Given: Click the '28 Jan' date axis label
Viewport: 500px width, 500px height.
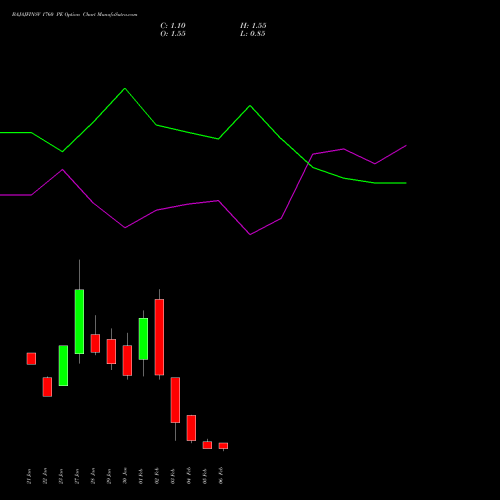Looking at the screenshot, I should point(93,476).
